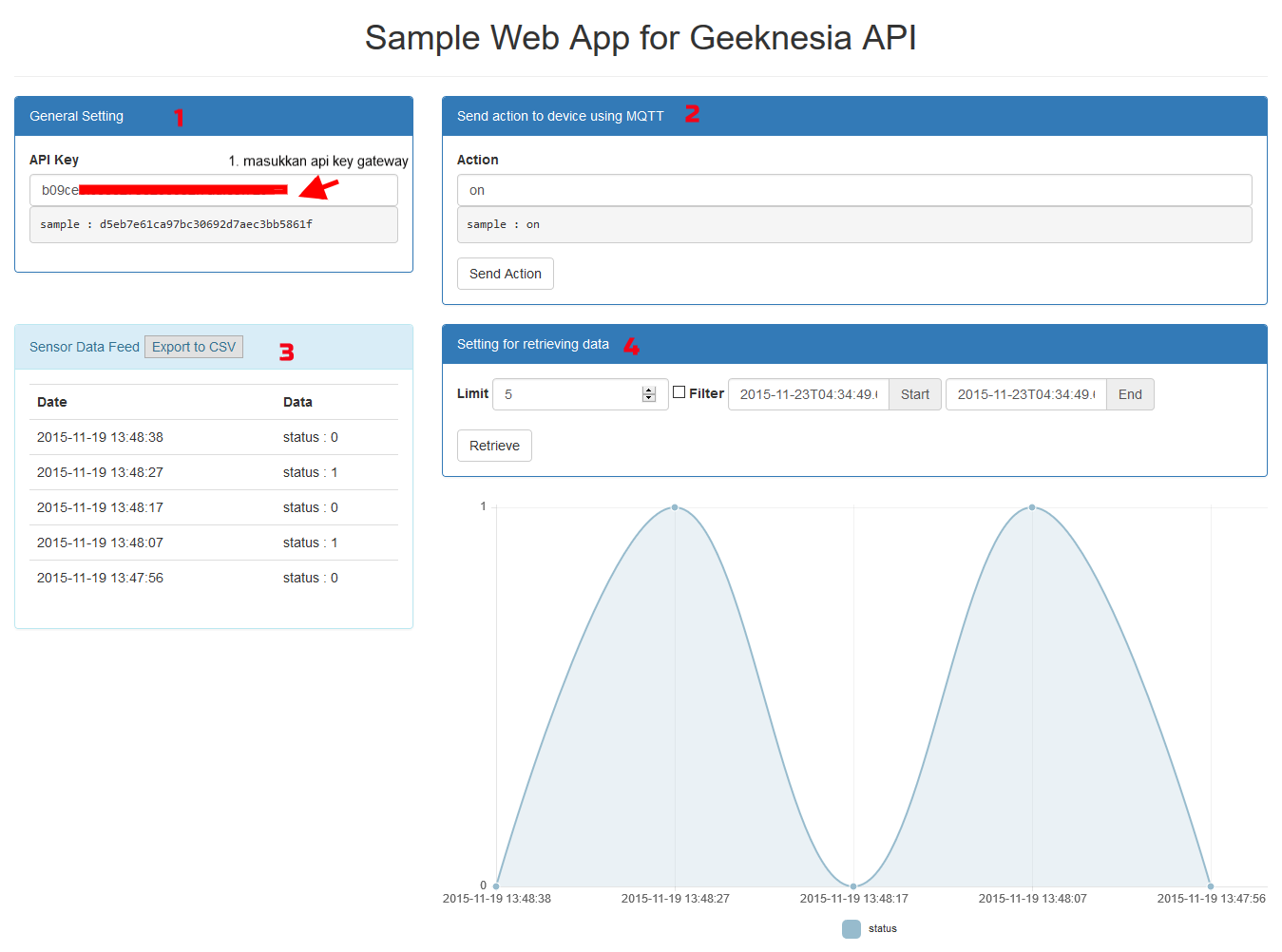1282x952 pixels.
Task: Click table row date 2015-11-19 13:47:56
Action: [100, 578]
